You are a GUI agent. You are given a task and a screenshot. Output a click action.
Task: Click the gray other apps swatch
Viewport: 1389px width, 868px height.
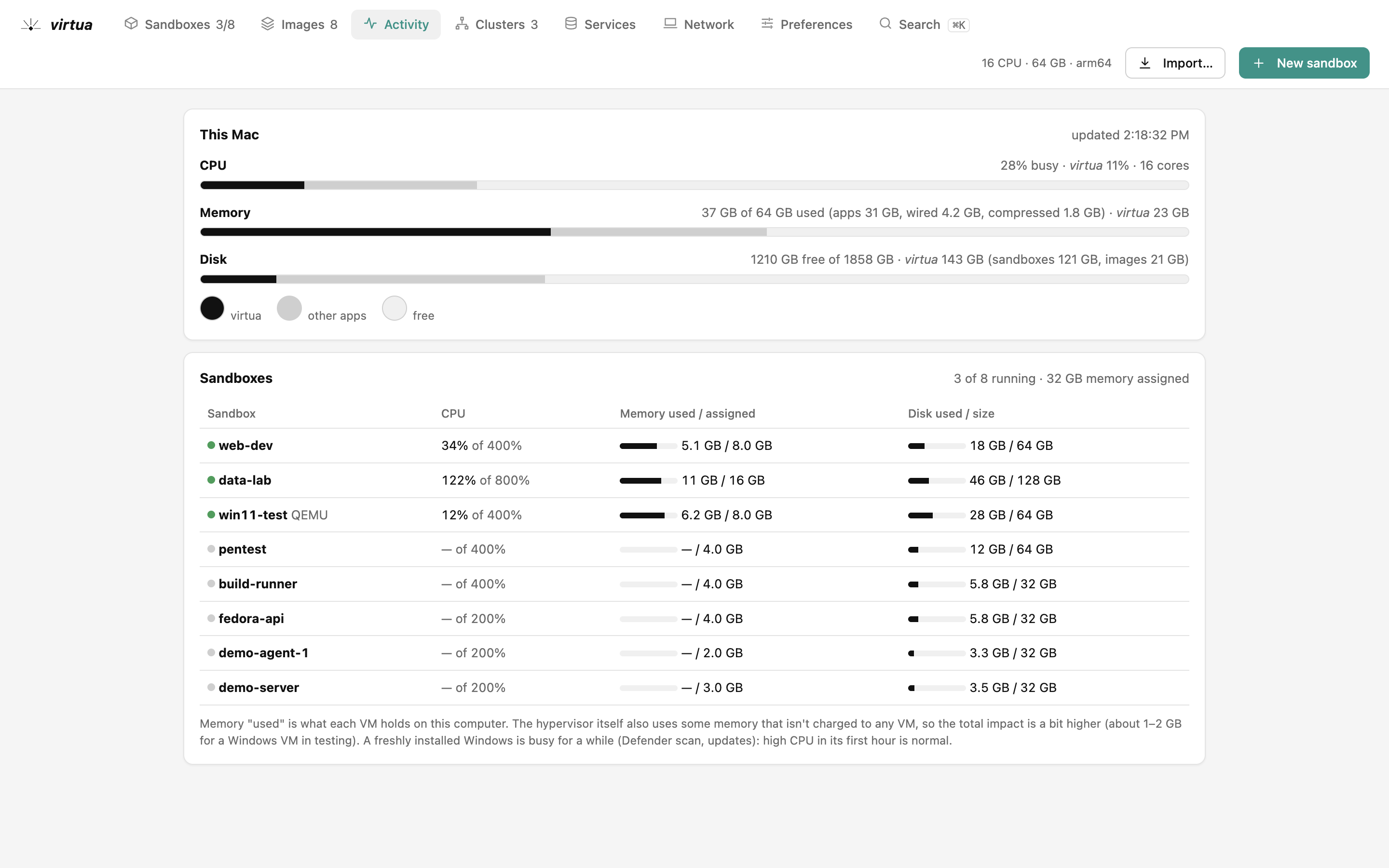[x=289, y=308]
